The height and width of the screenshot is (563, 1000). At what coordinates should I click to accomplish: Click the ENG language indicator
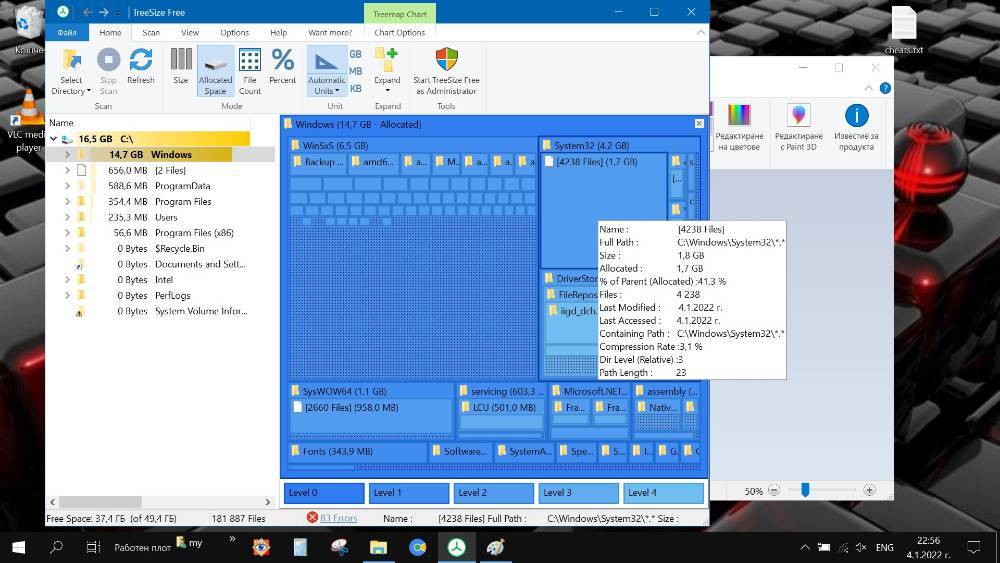click(885, 547)
